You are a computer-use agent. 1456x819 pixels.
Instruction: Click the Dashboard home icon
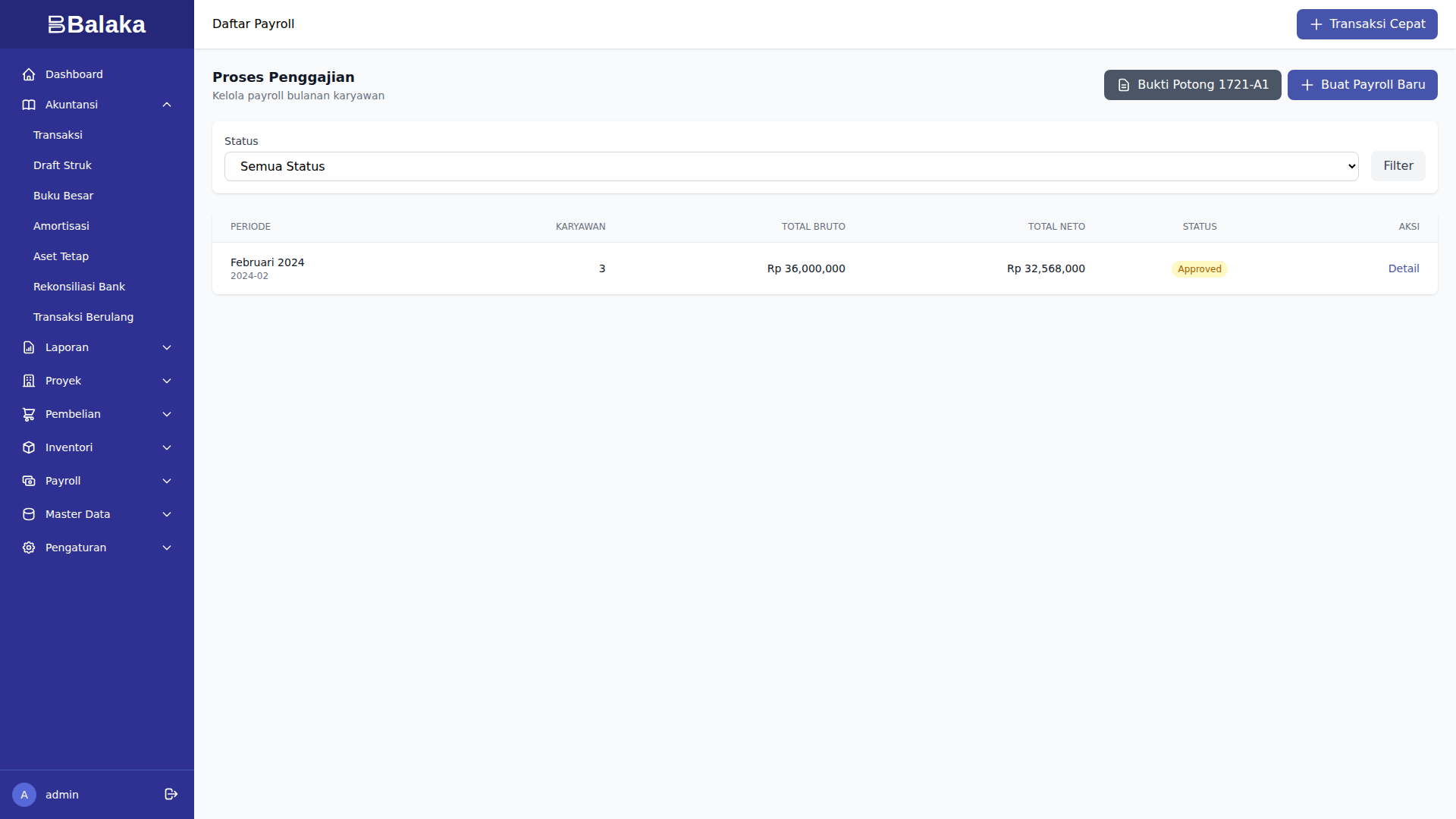(29, 74)
